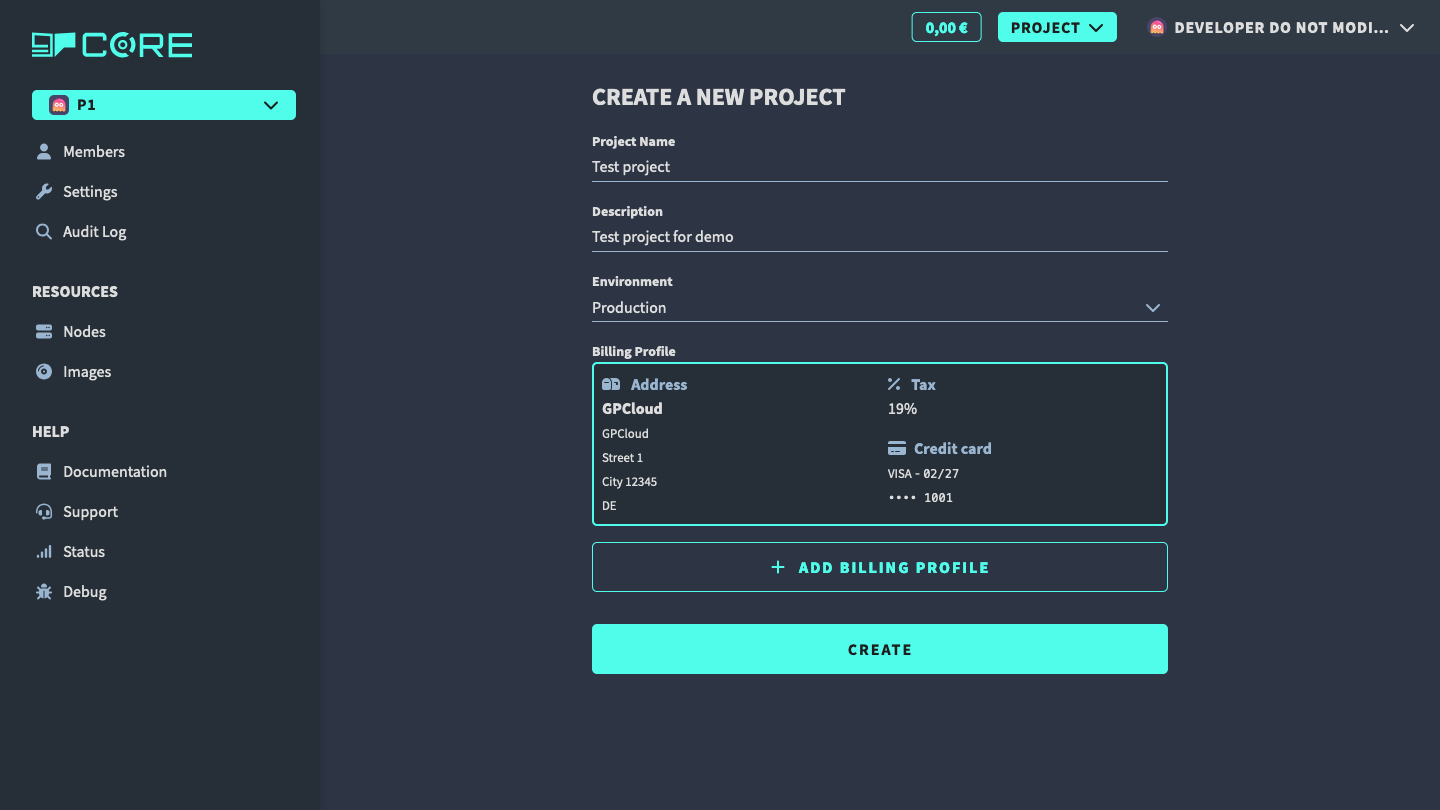Click the Address mailbox icon
Viewport: 1440px width, 810px height.
pos(611,385)
